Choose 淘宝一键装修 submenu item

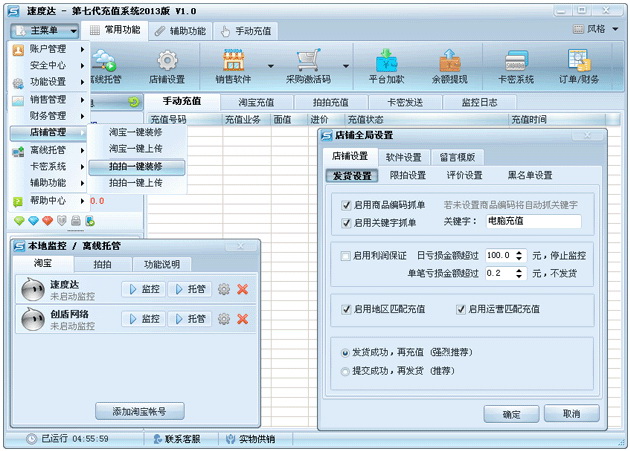coord(136,132)
